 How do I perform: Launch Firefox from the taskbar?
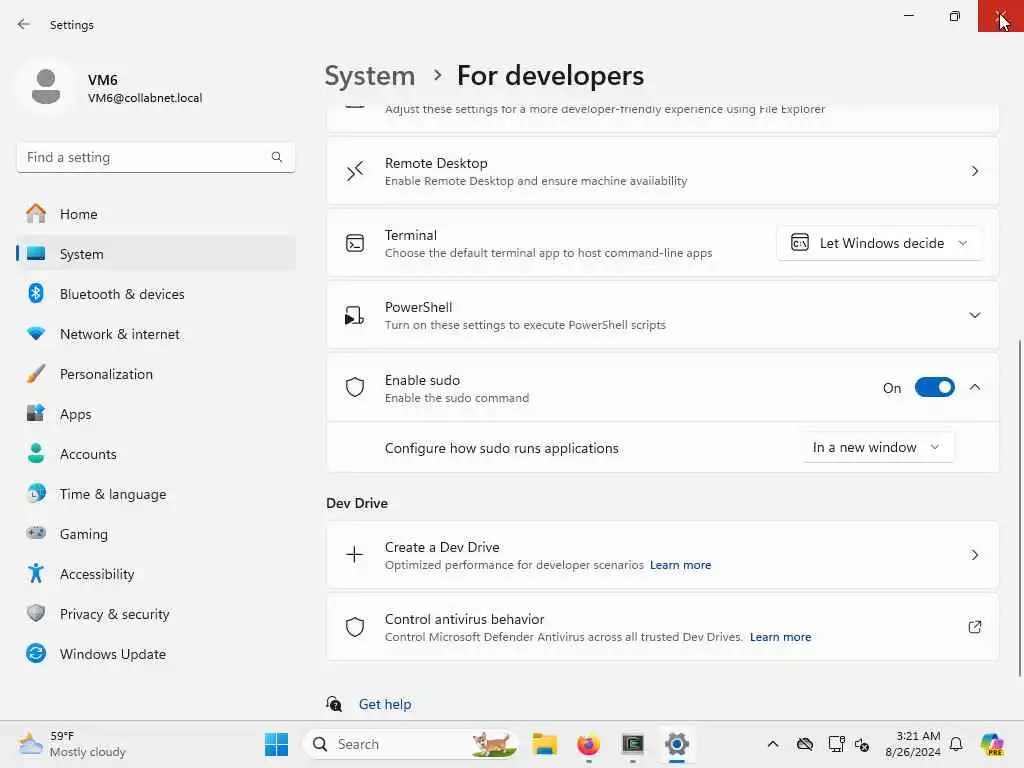coord(588,744)
